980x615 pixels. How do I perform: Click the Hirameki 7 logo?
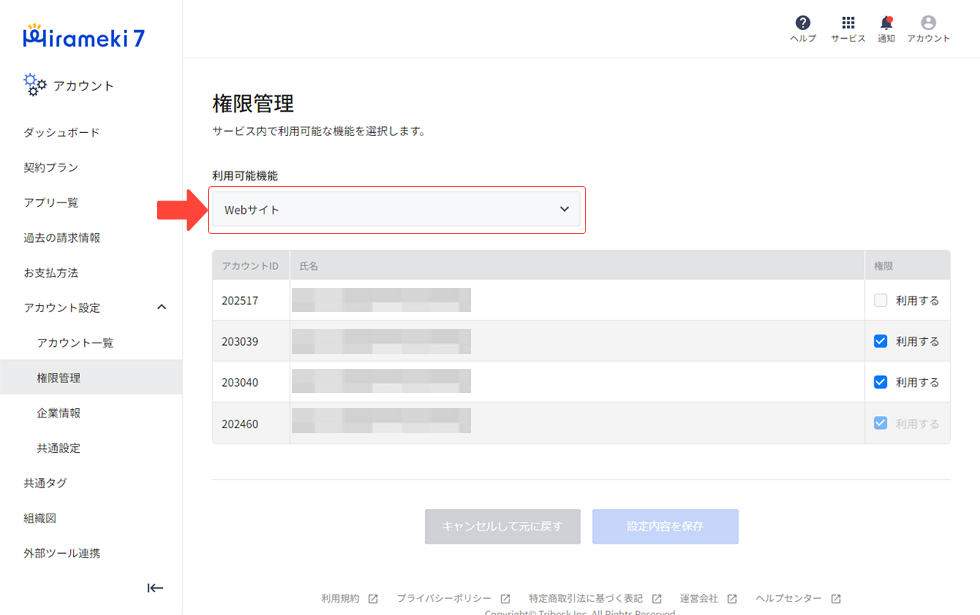(x=84, y=37)
